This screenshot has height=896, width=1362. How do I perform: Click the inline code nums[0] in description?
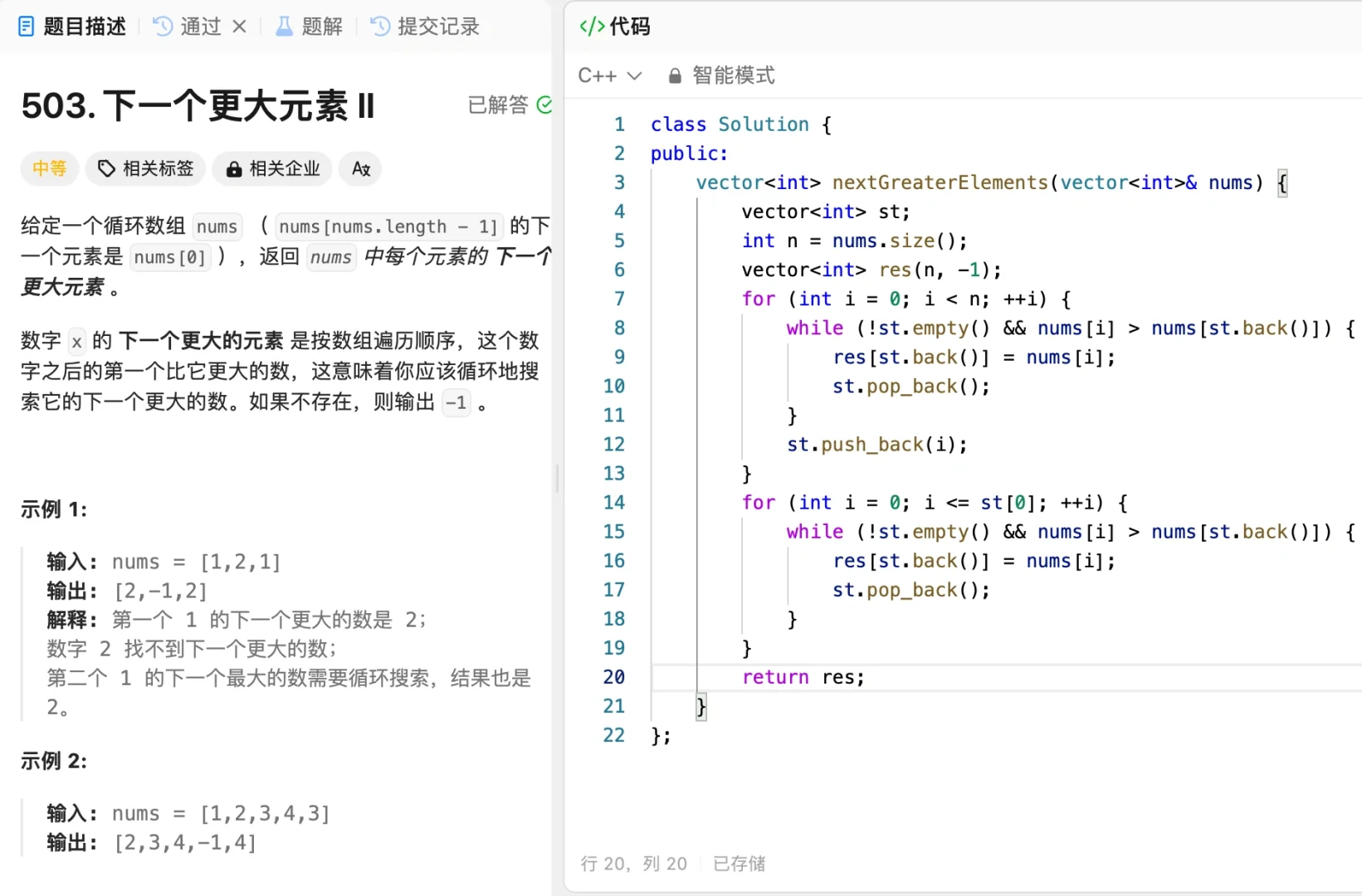point(169,257)
